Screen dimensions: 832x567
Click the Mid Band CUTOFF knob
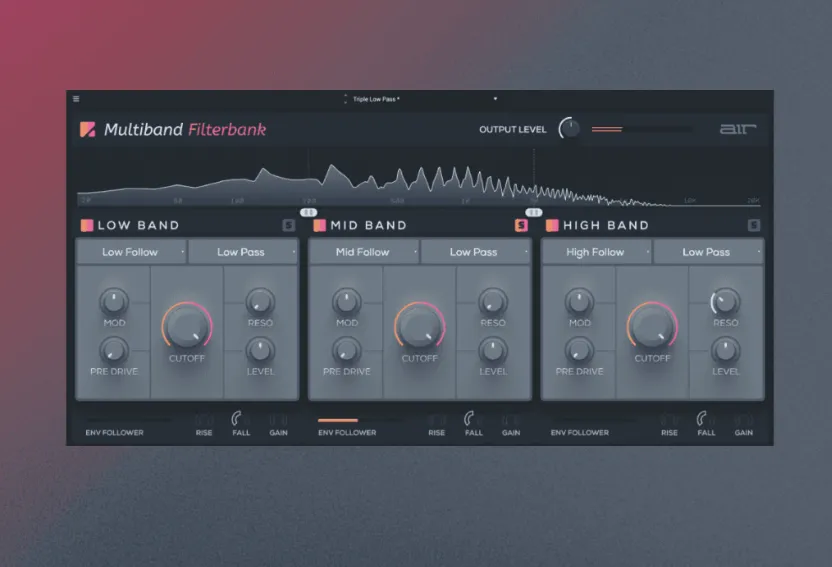[420, 326]
